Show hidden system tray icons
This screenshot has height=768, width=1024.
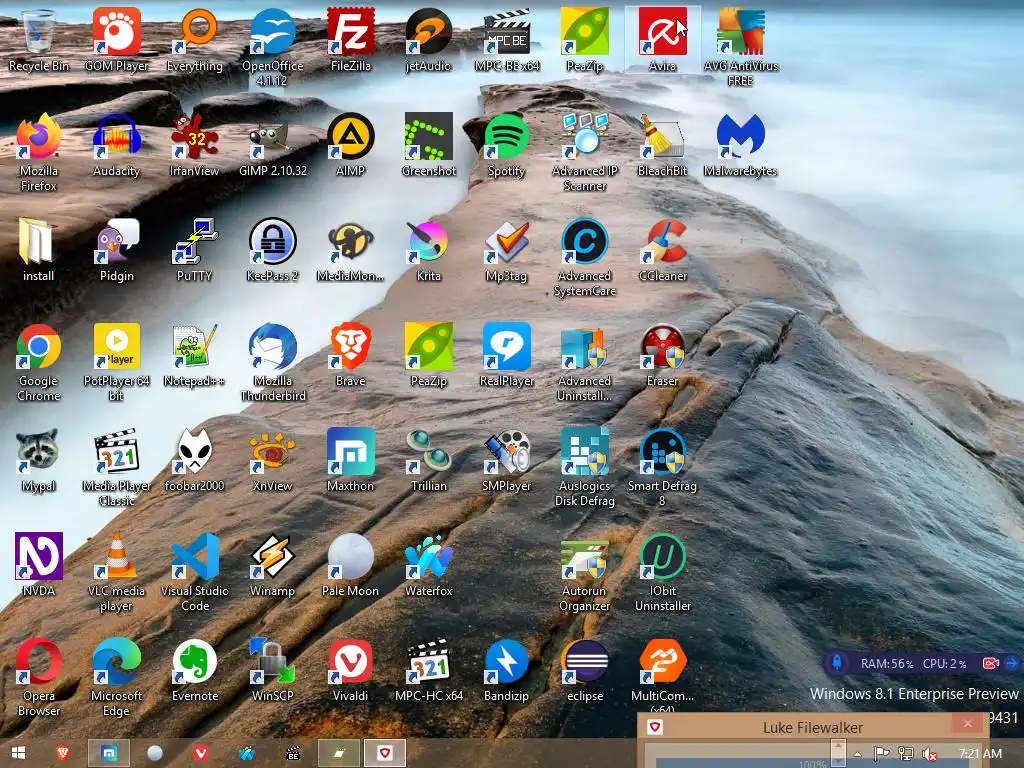point(858,754)
